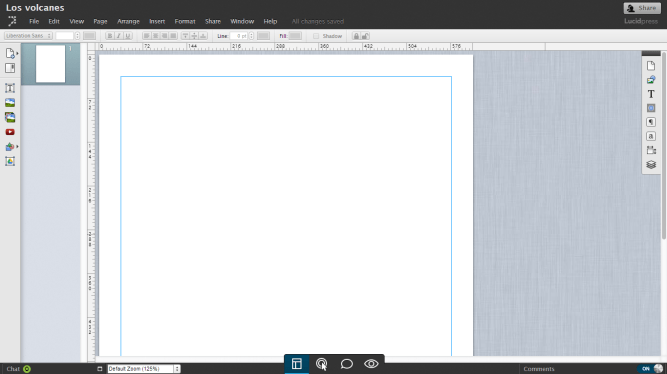Justify text in toolbar

(173, 36)
